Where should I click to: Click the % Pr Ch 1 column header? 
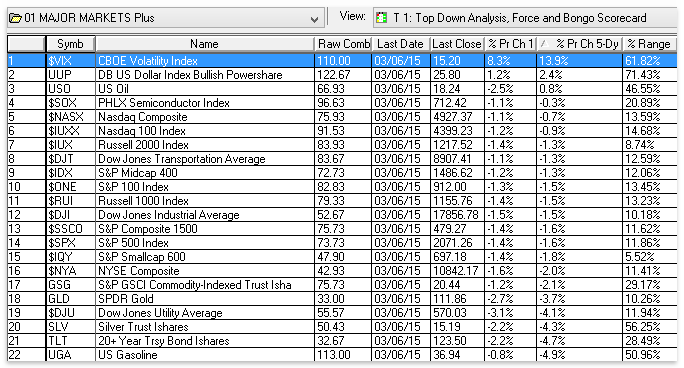(510, 44)
